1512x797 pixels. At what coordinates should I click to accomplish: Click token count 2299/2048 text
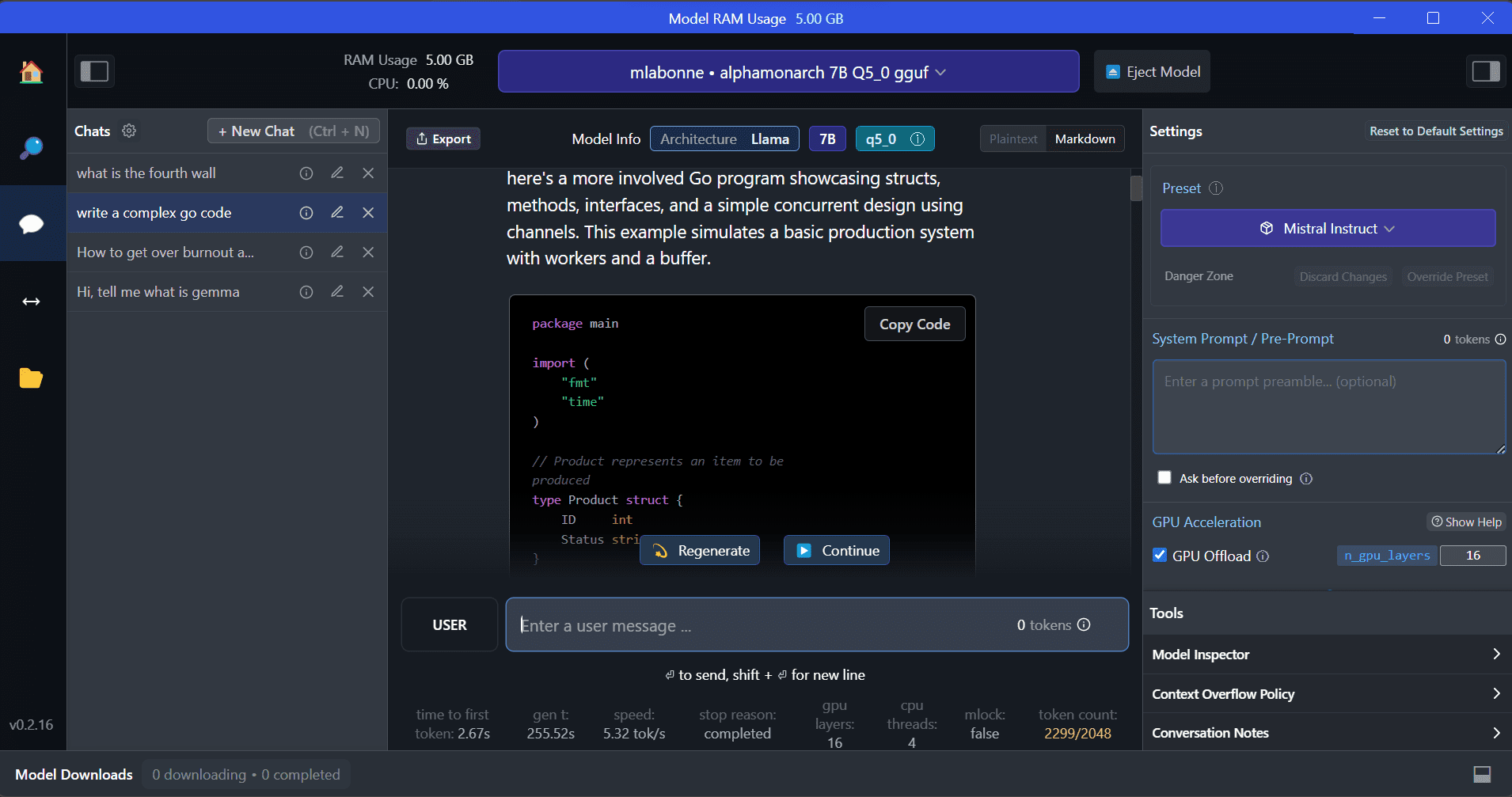1077,734
